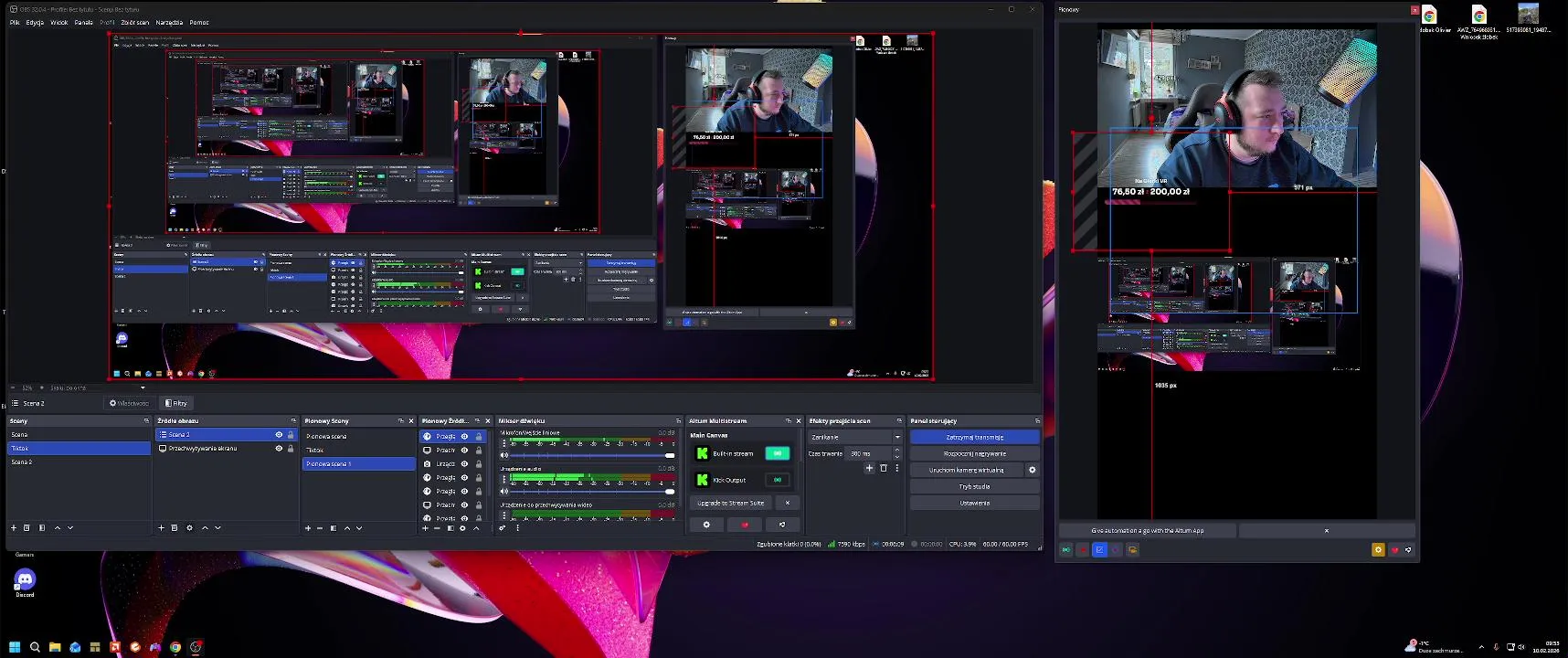Open scene filters icon in Sceny toolbar
The height and width of the screenshot is (658, 1568).
click(42, 527)
